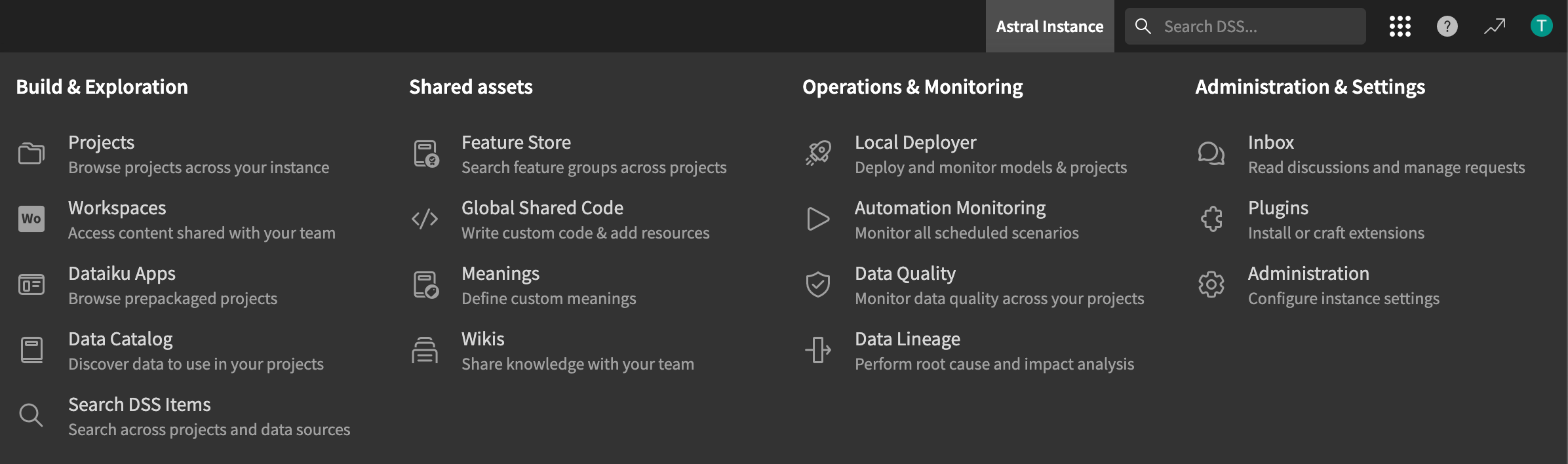The width and height of the screenshot is (1568, 464).
Task: Open the activity trend arrow icon
Action: [1495, 26]
